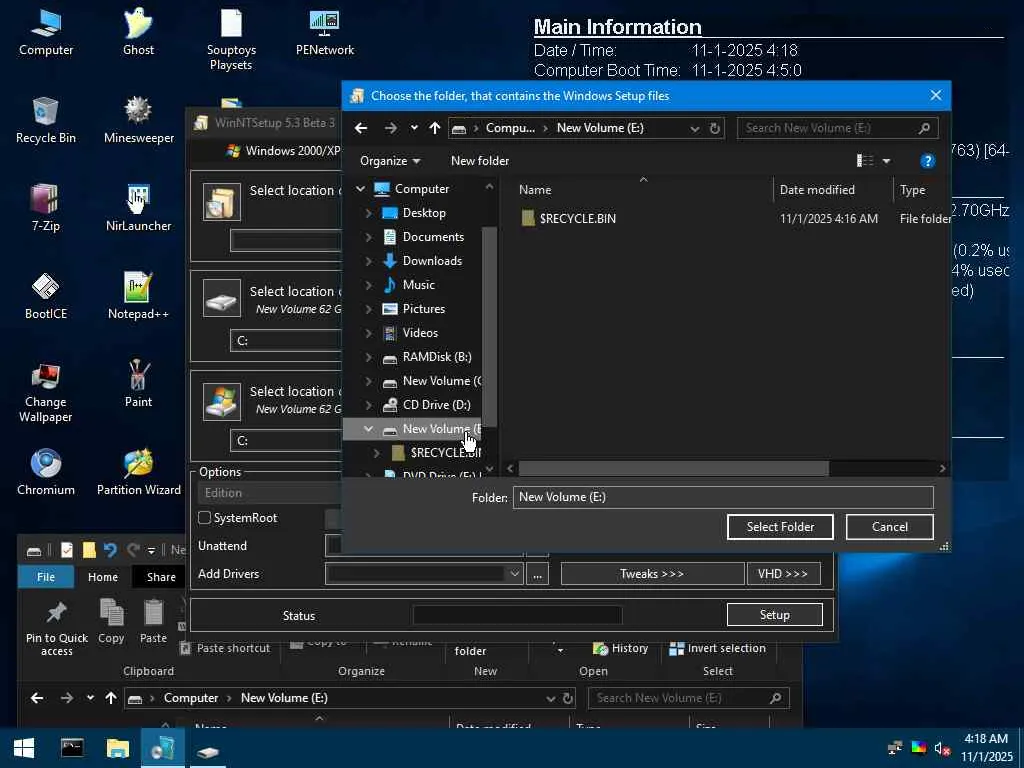The height and width of the screenshot is (768, 1024).
Task: Click the horizontal scrollbar in file list
Action: coord(673,468)
